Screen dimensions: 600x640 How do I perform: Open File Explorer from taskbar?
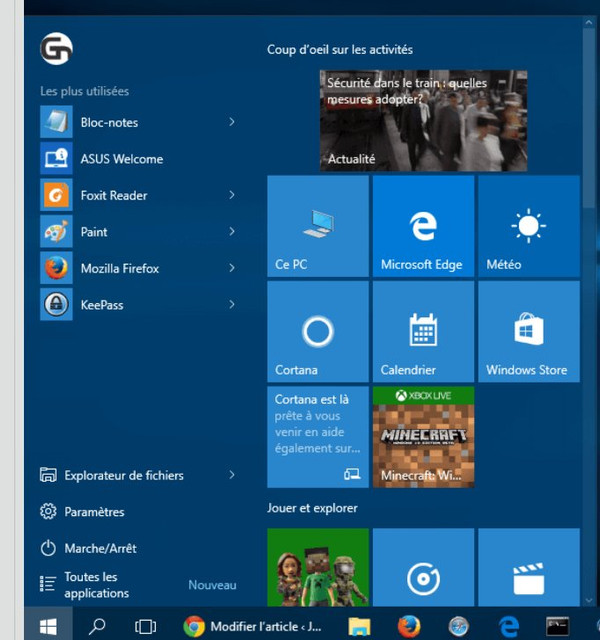point(359,626)
